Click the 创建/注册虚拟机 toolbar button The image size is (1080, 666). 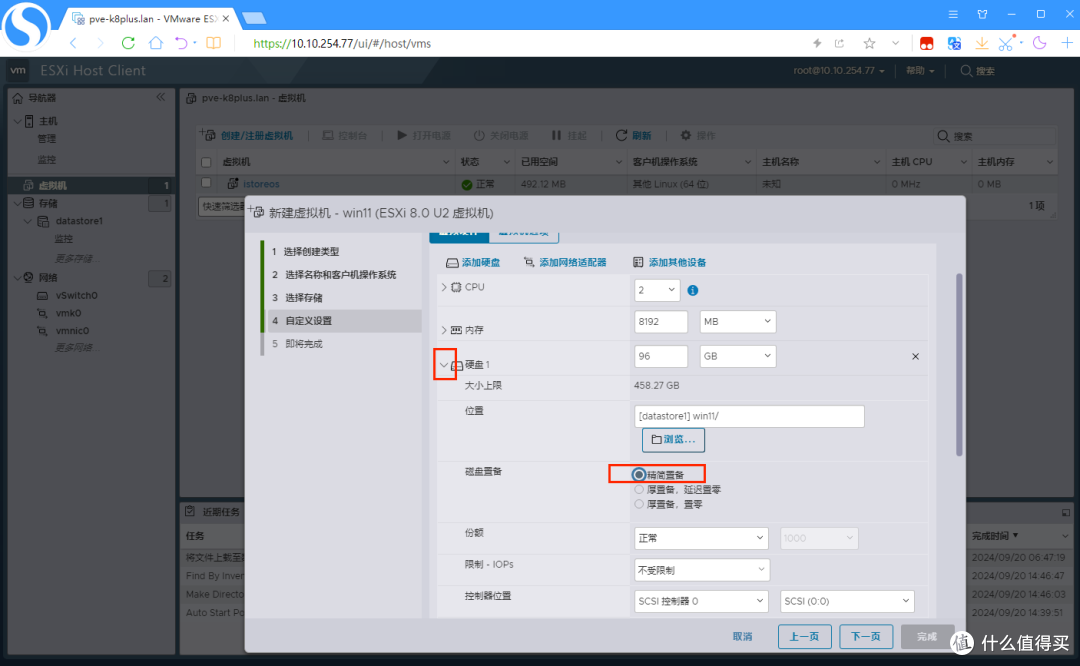click(x=247, y=135)
